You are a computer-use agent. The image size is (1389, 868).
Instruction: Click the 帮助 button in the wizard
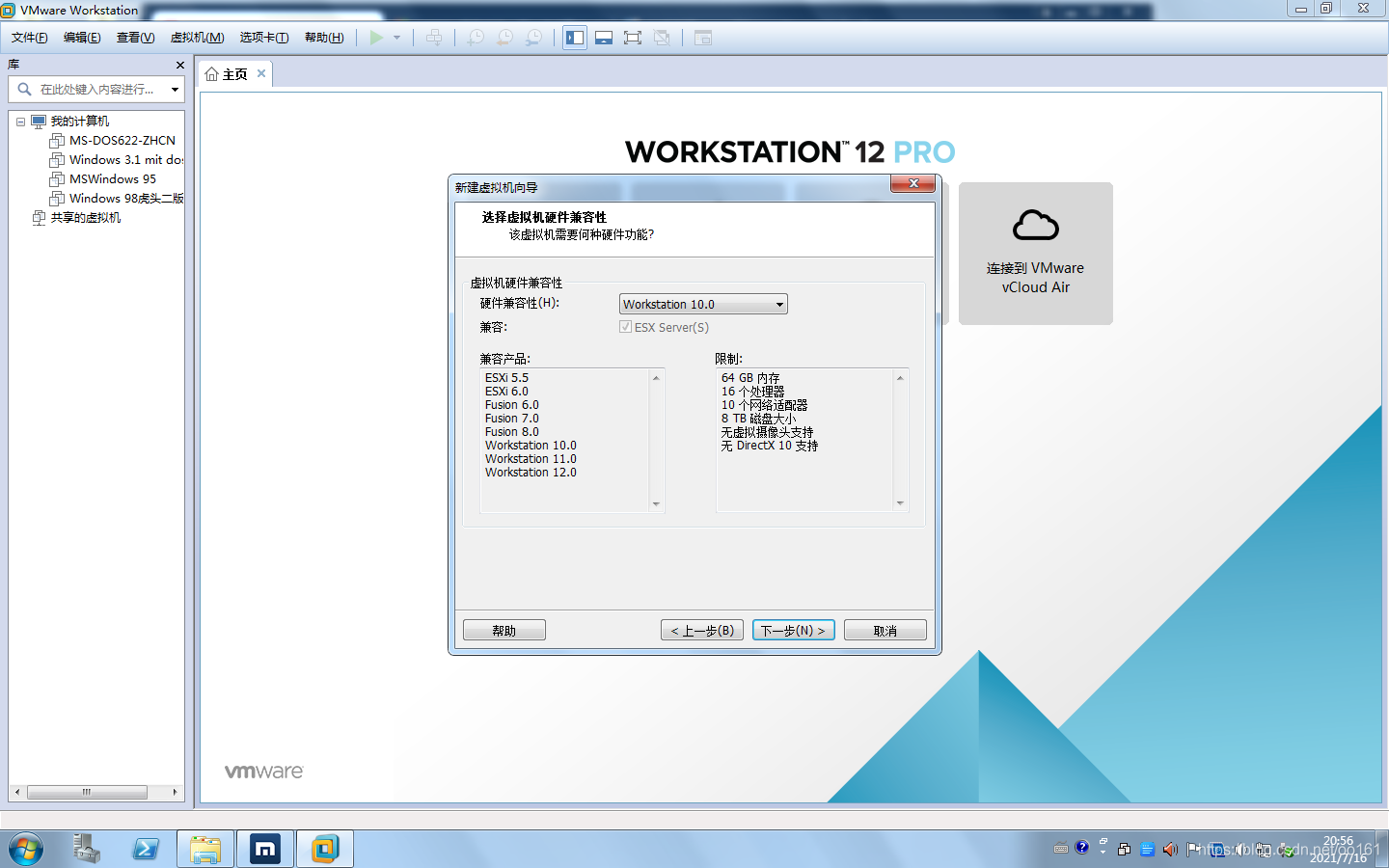[504, 630]
